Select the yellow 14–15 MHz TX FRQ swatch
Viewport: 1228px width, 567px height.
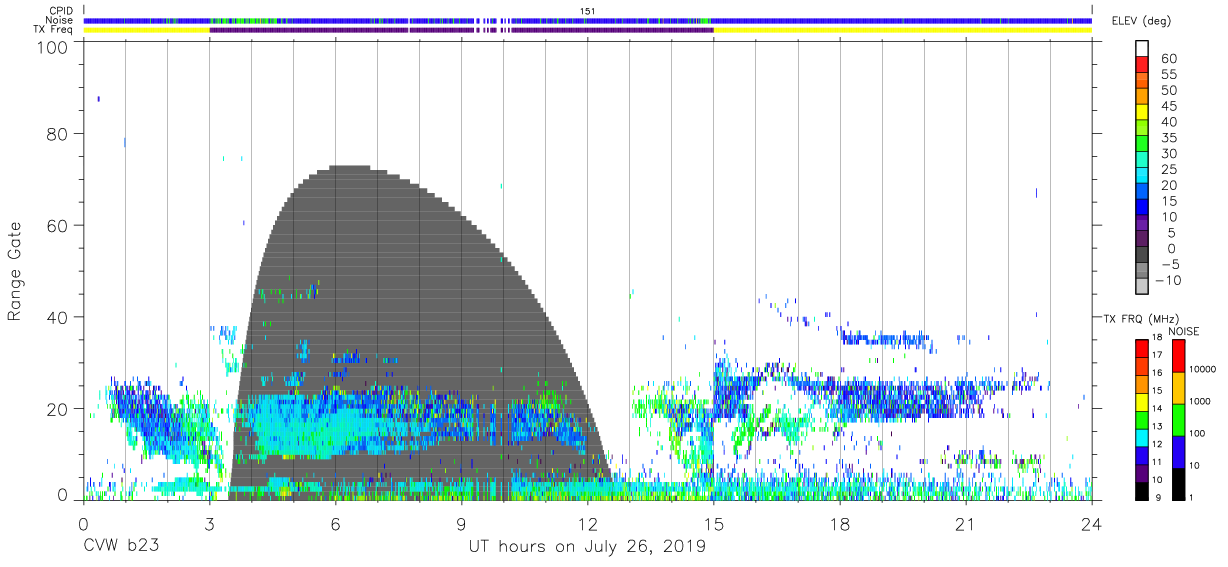coord(1142,401)
